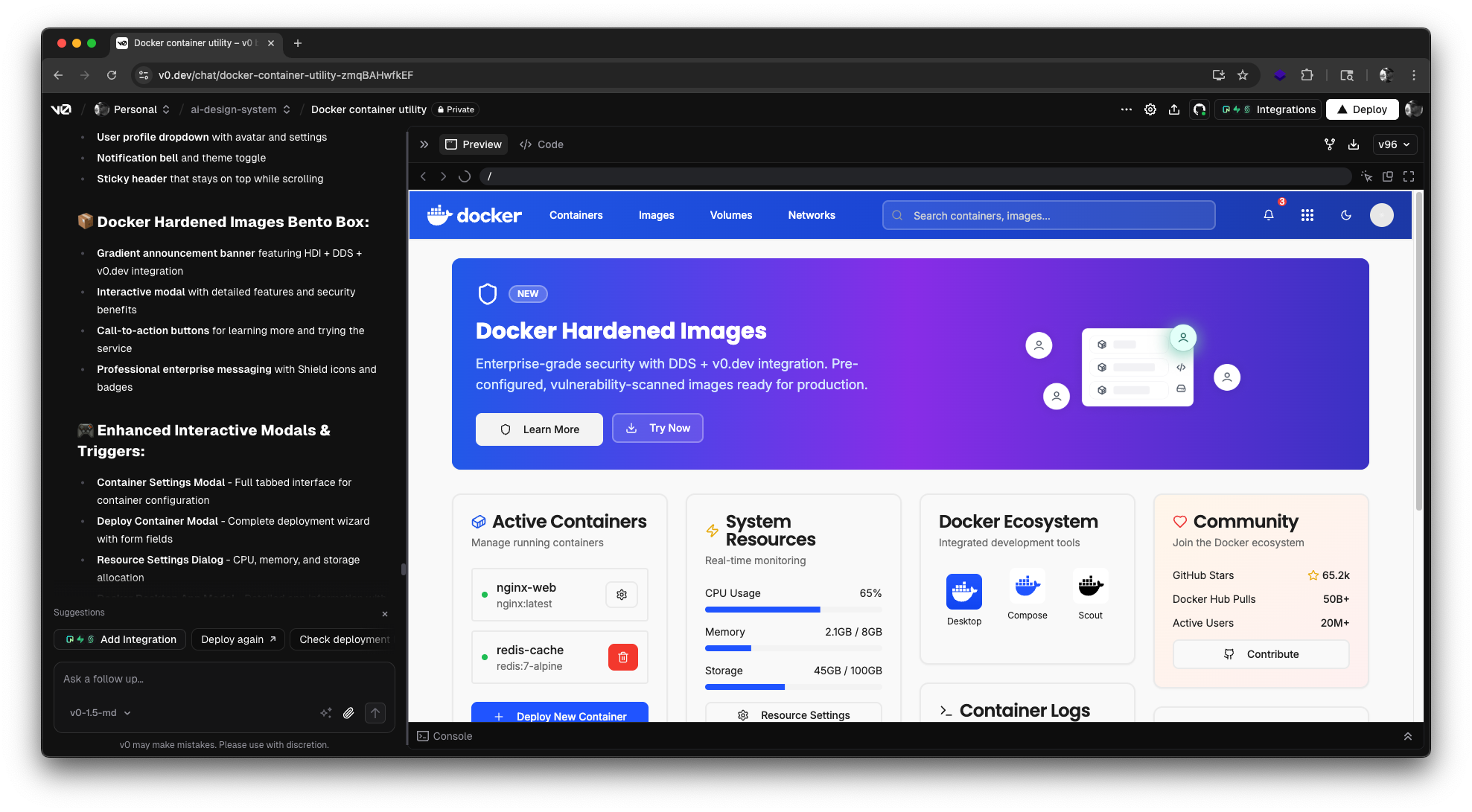1472x812 pixels.
Task: Click the CPU Usage progress bar
Action: point(793,610)
